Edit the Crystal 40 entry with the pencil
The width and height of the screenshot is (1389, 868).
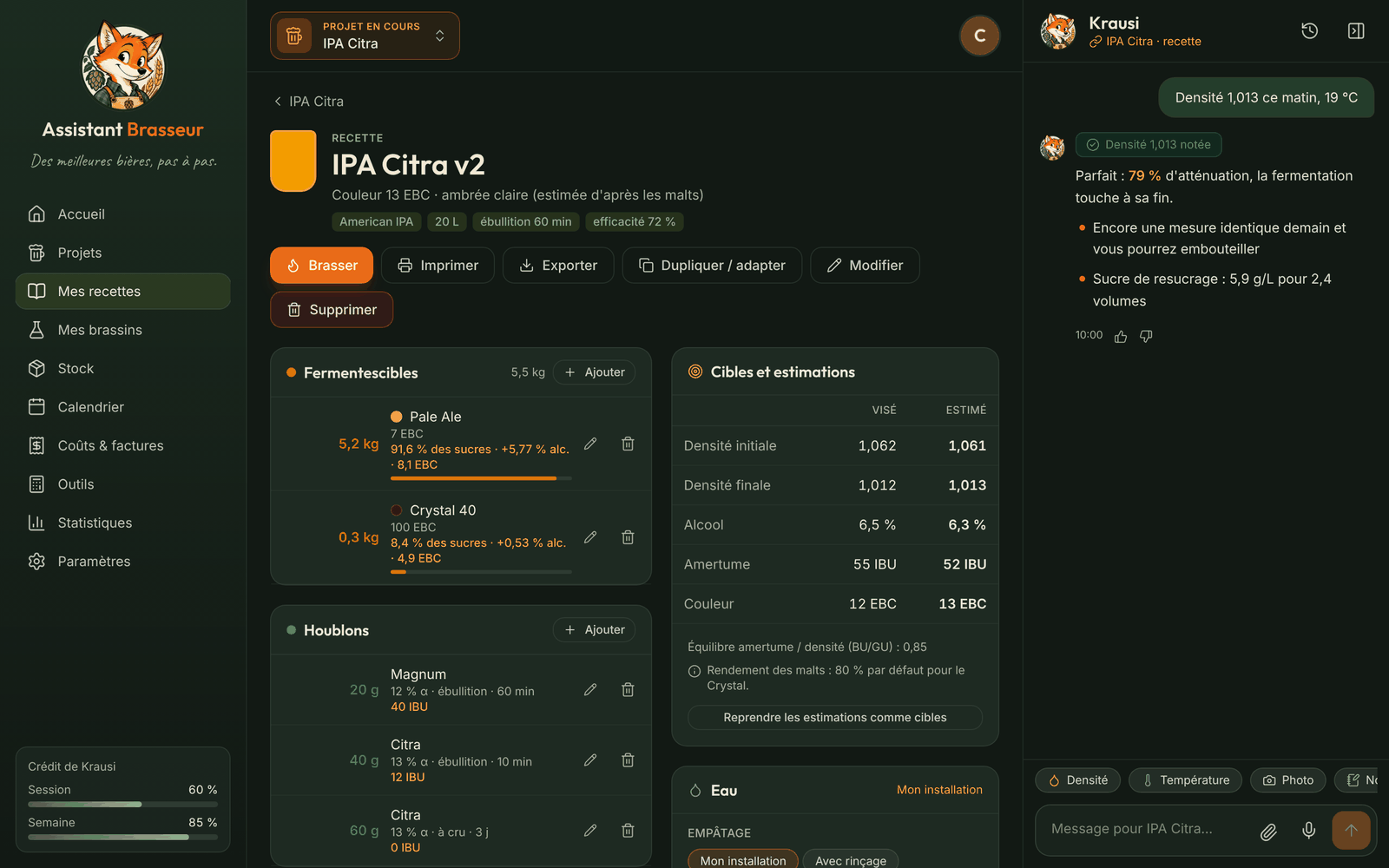point(590,537)
